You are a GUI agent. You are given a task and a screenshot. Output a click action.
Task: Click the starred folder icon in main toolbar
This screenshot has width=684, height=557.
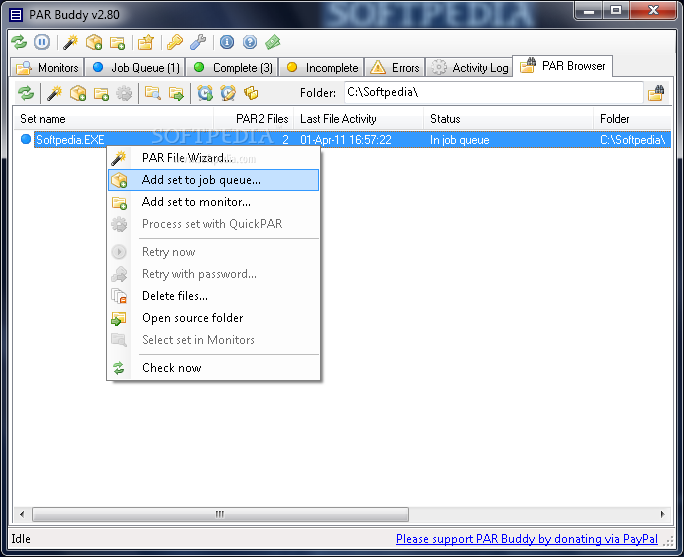click(x=146, y=42)
